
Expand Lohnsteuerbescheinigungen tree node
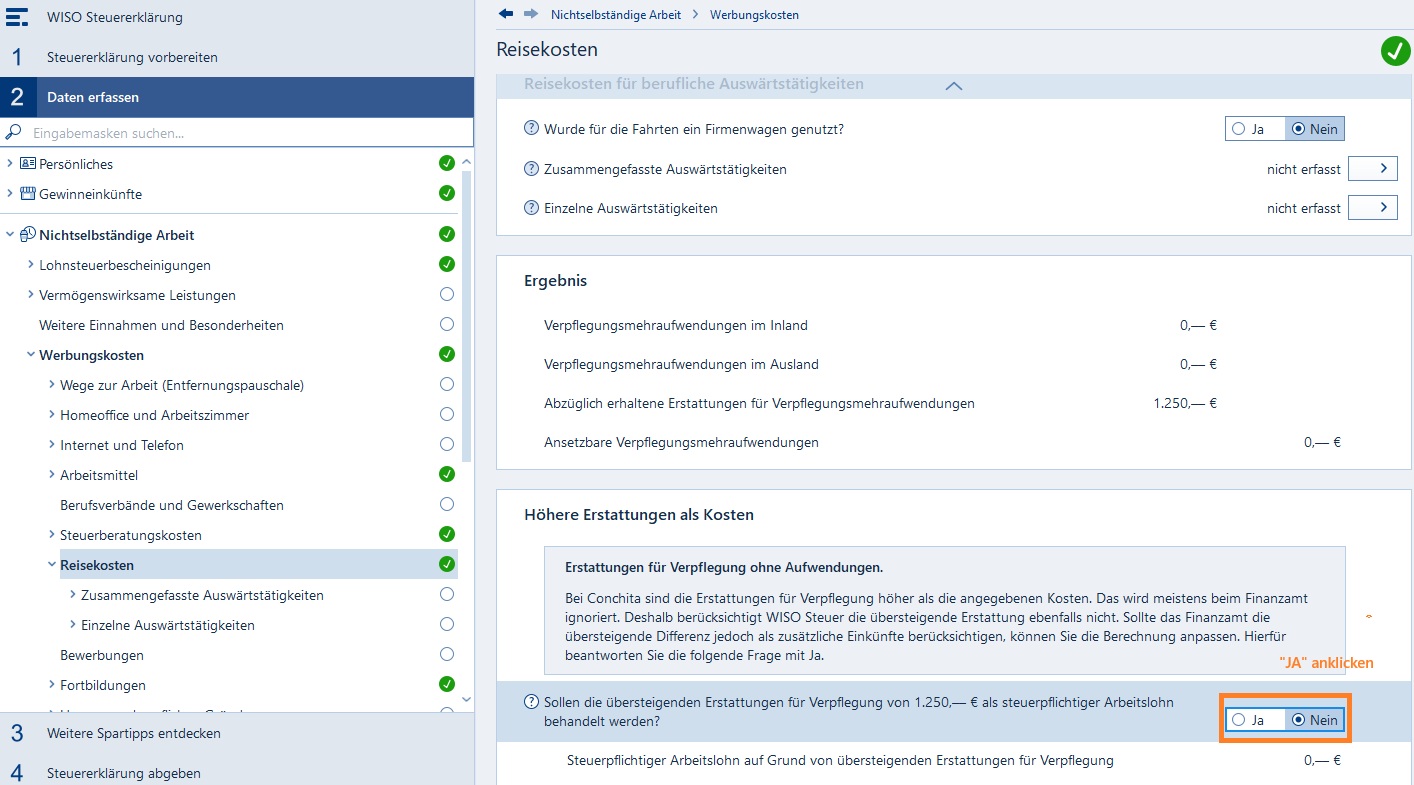pyautogui.click(x=31, y=264)
